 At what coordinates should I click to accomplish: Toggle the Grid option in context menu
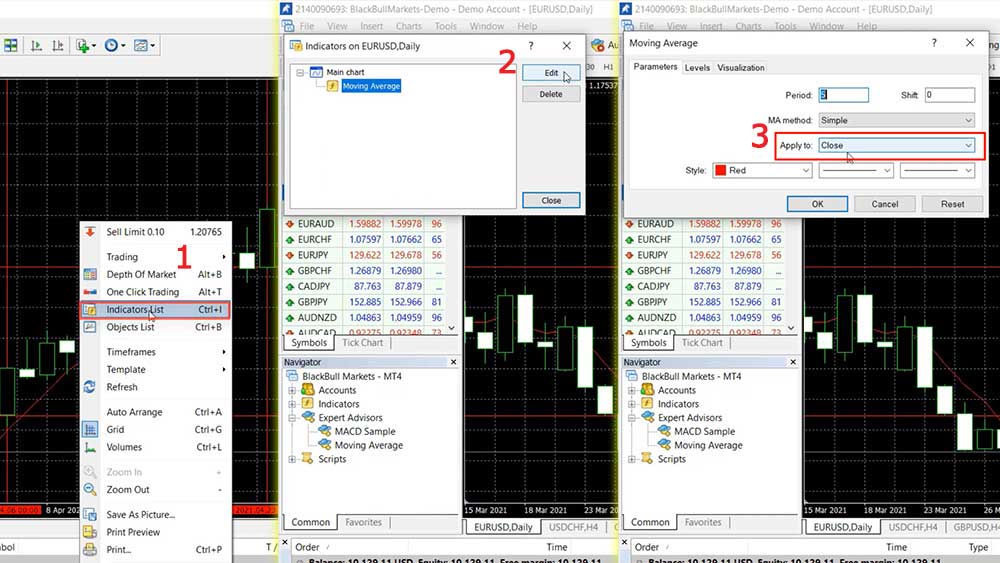155,430
